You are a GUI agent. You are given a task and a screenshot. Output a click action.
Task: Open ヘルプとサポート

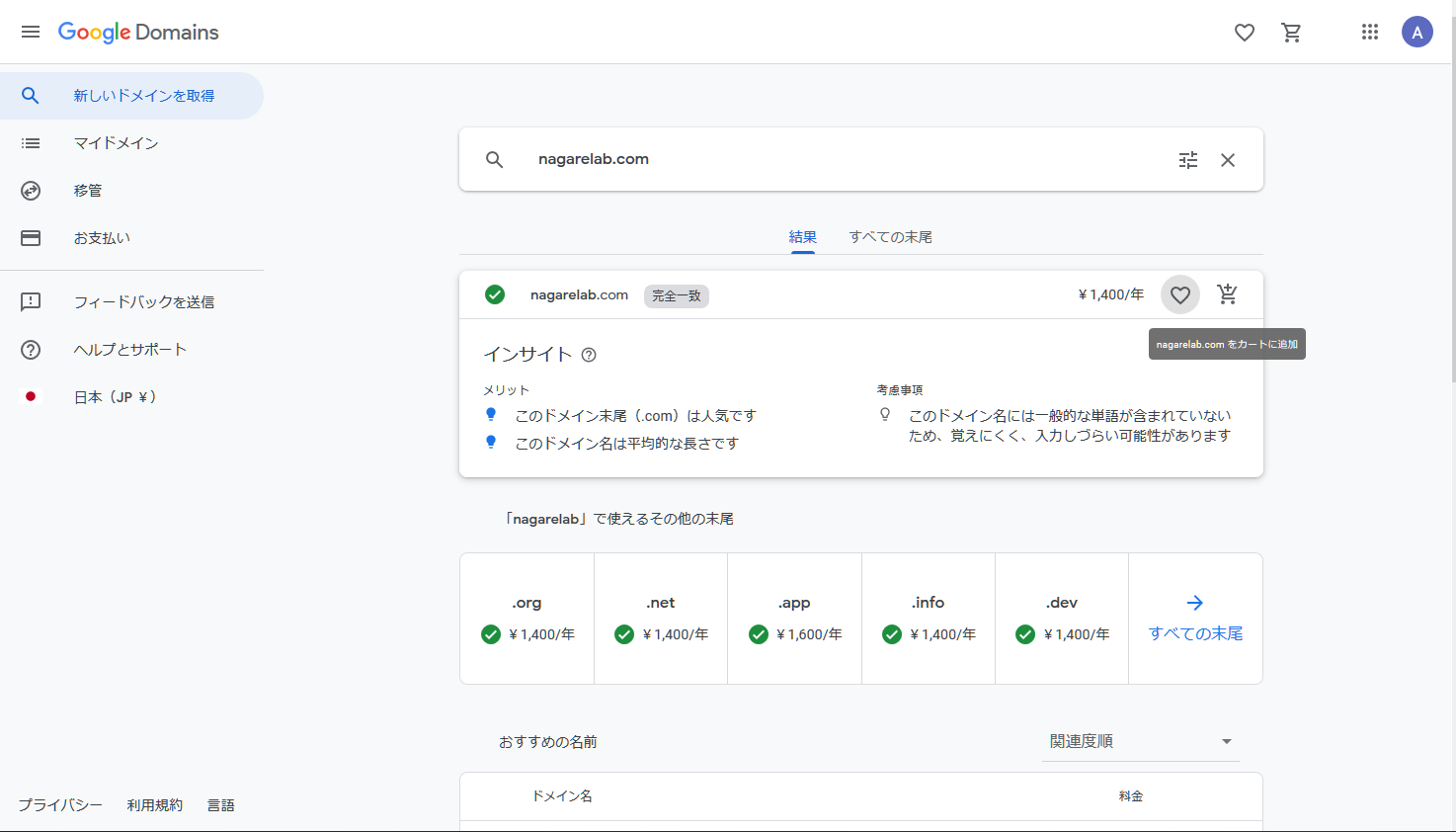point(130,350)
